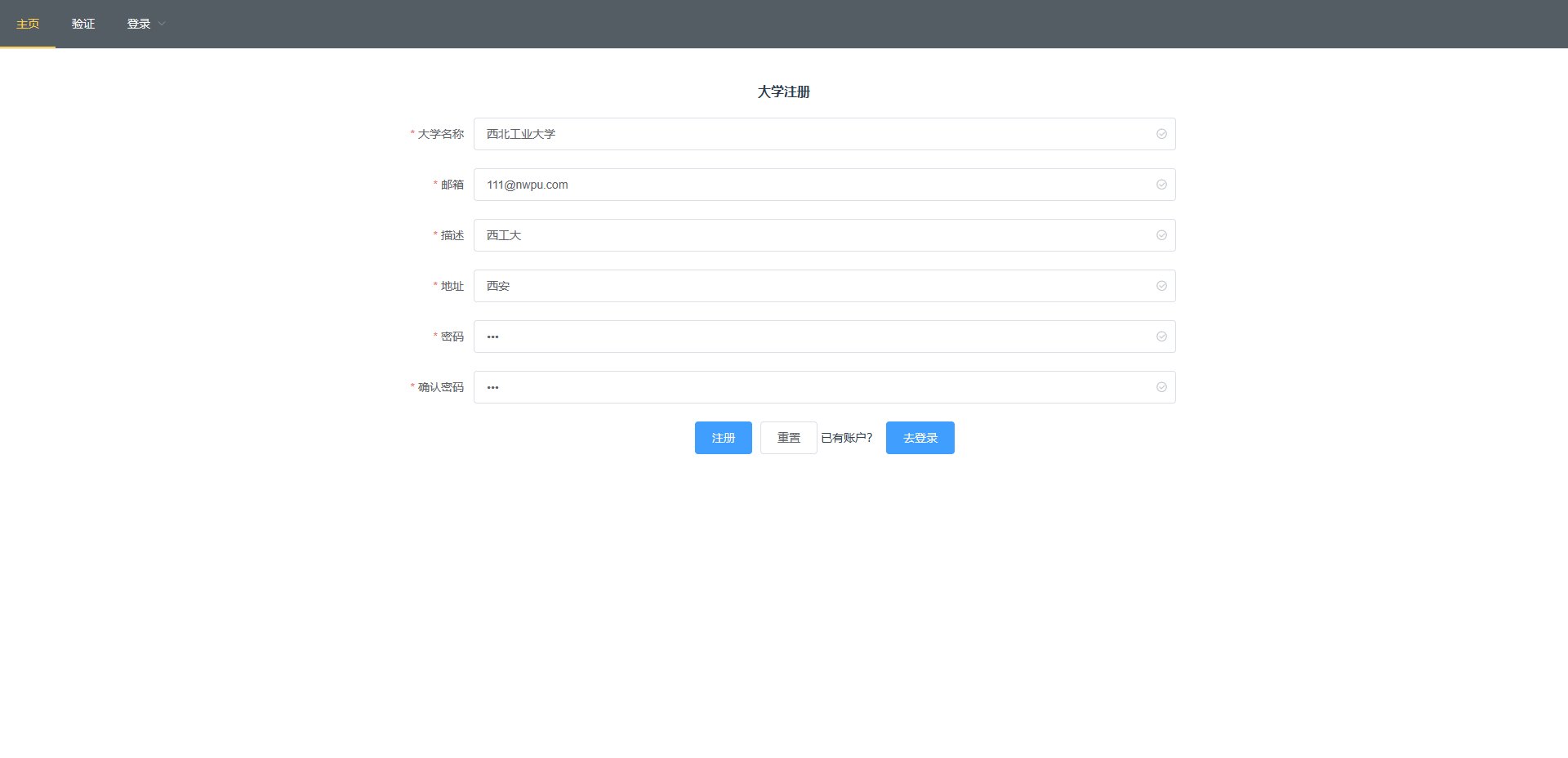Switch to the 验证 navigation tab
The image size is (1568, 758).
(83, 24)
